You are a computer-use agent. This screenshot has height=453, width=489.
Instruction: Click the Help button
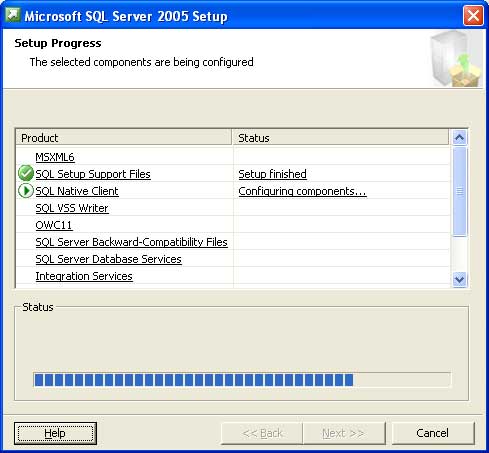55,433
